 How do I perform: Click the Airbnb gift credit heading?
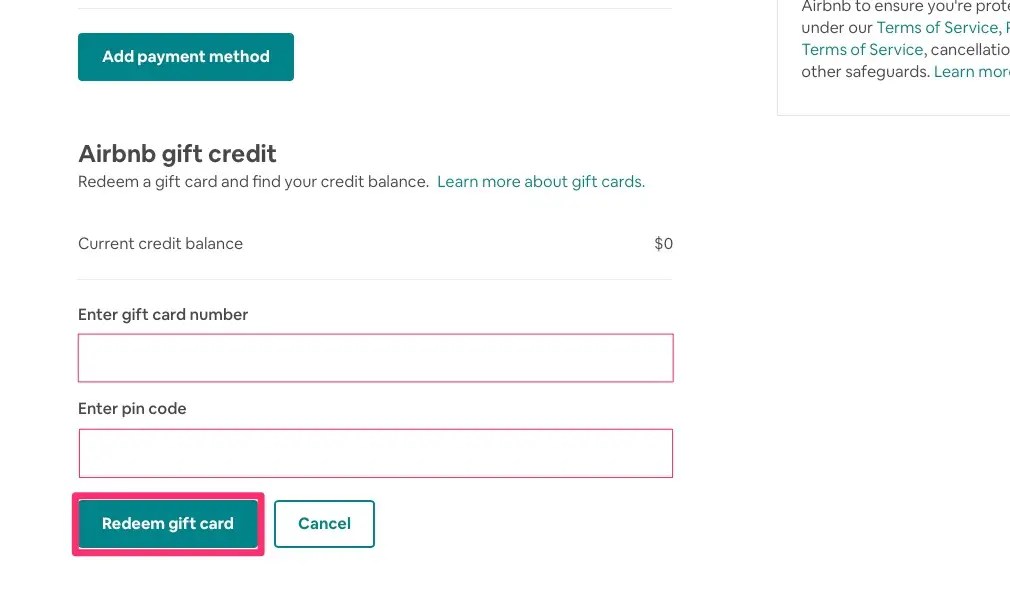(177, 154)
